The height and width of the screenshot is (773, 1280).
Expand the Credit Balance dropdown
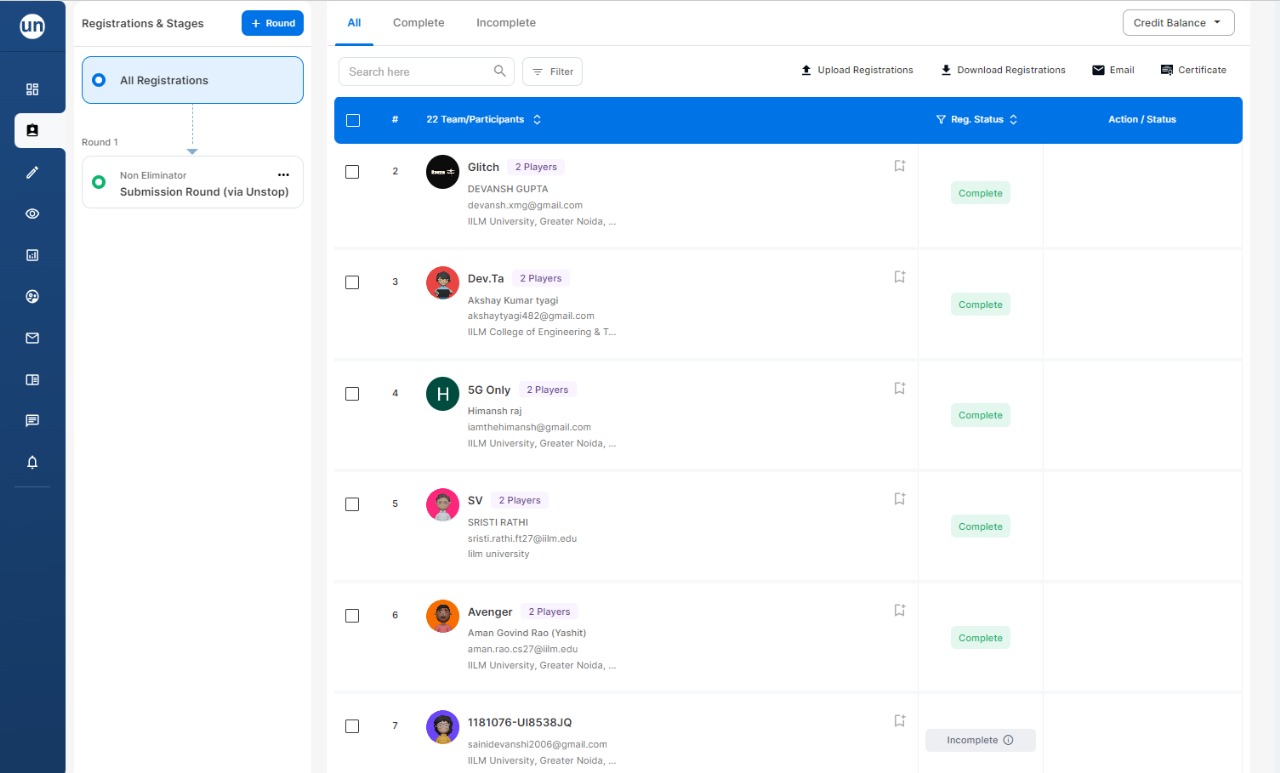[1177, 23]
